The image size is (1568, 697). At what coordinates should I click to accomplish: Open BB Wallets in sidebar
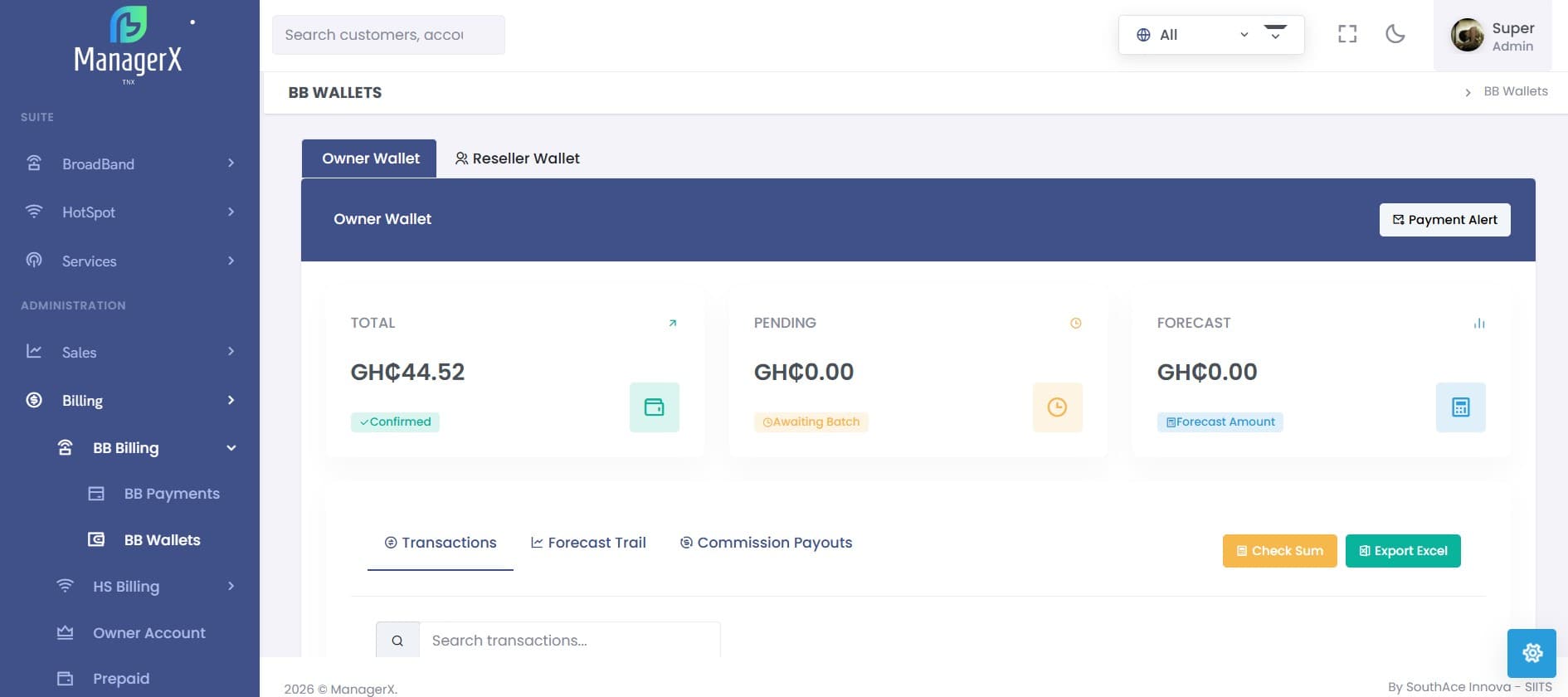[162, 540]
